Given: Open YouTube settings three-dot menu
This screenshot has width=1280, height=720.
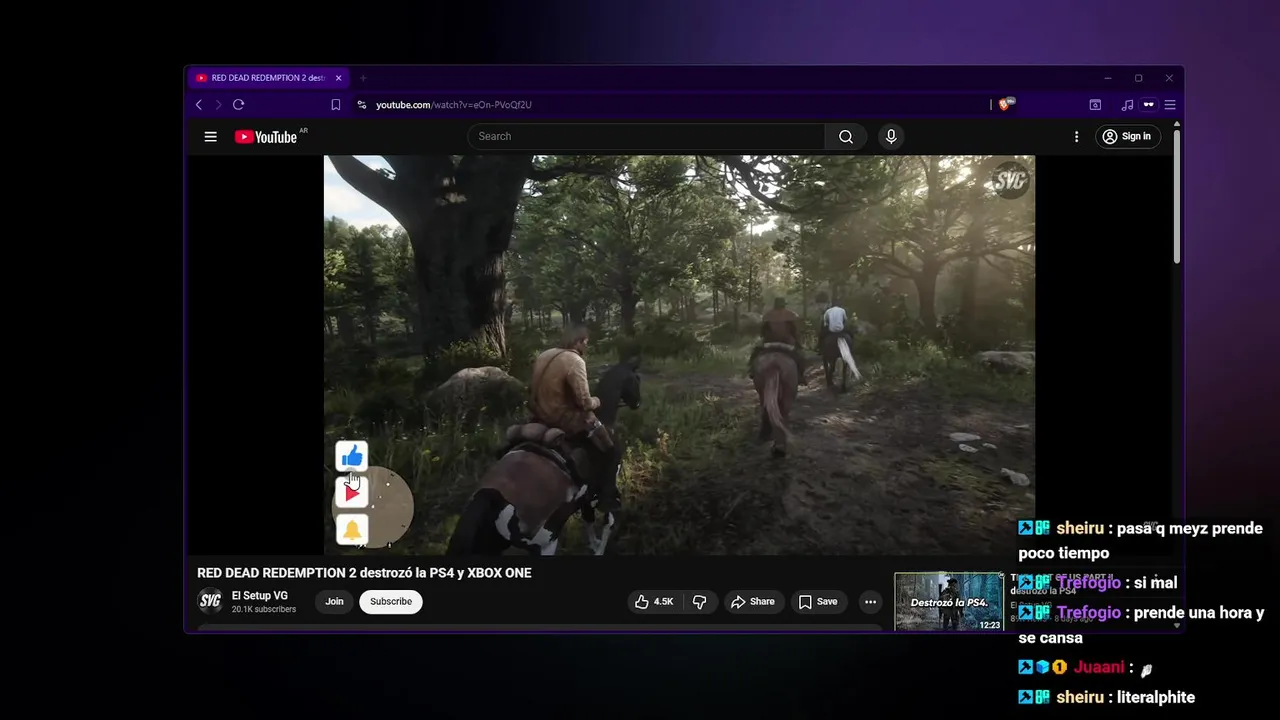Looking at the screenshot, I should coord(1076,137).
